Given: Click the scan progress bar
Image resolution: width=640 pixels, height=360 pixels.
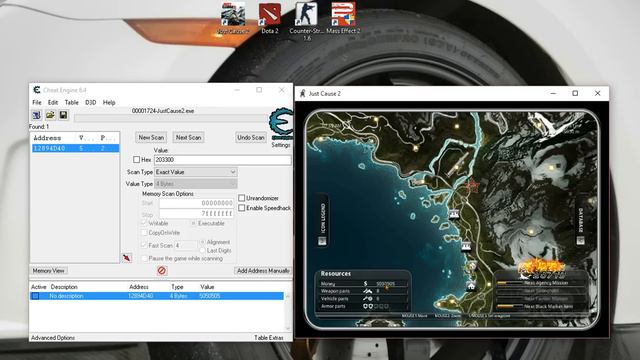Looking at the screenshot, I should (171, 118).
